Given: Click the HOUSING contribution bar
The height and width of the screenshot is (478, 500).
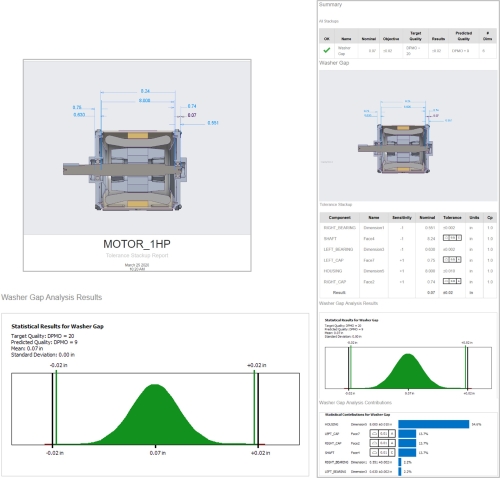Looking at the screenshot, I should point(434,424).
